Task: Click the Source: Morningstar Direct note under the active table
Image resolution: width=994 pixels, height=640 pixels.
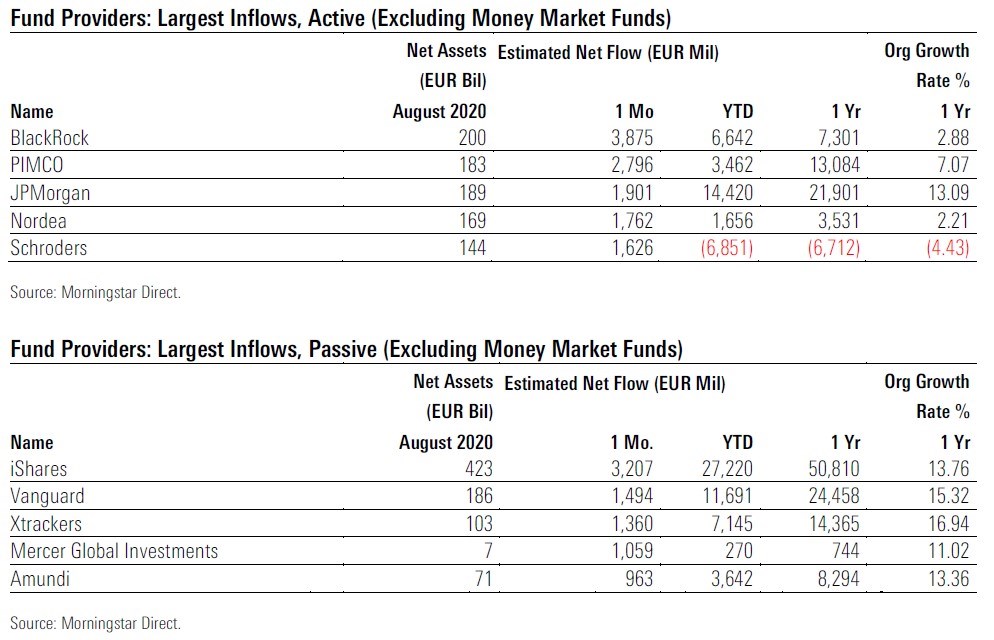Action: coord(95,293)
